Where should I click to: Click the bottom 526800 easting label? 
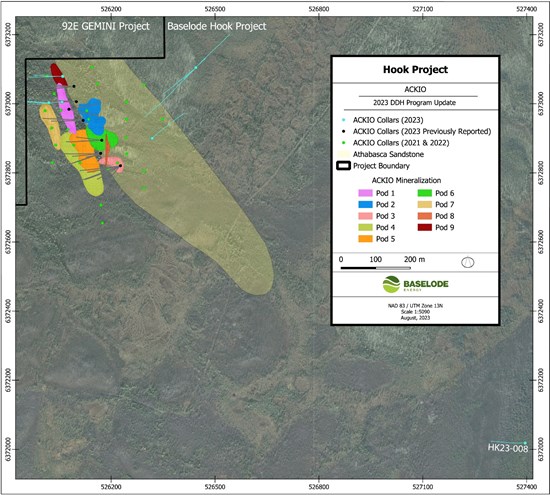(319, 487)
